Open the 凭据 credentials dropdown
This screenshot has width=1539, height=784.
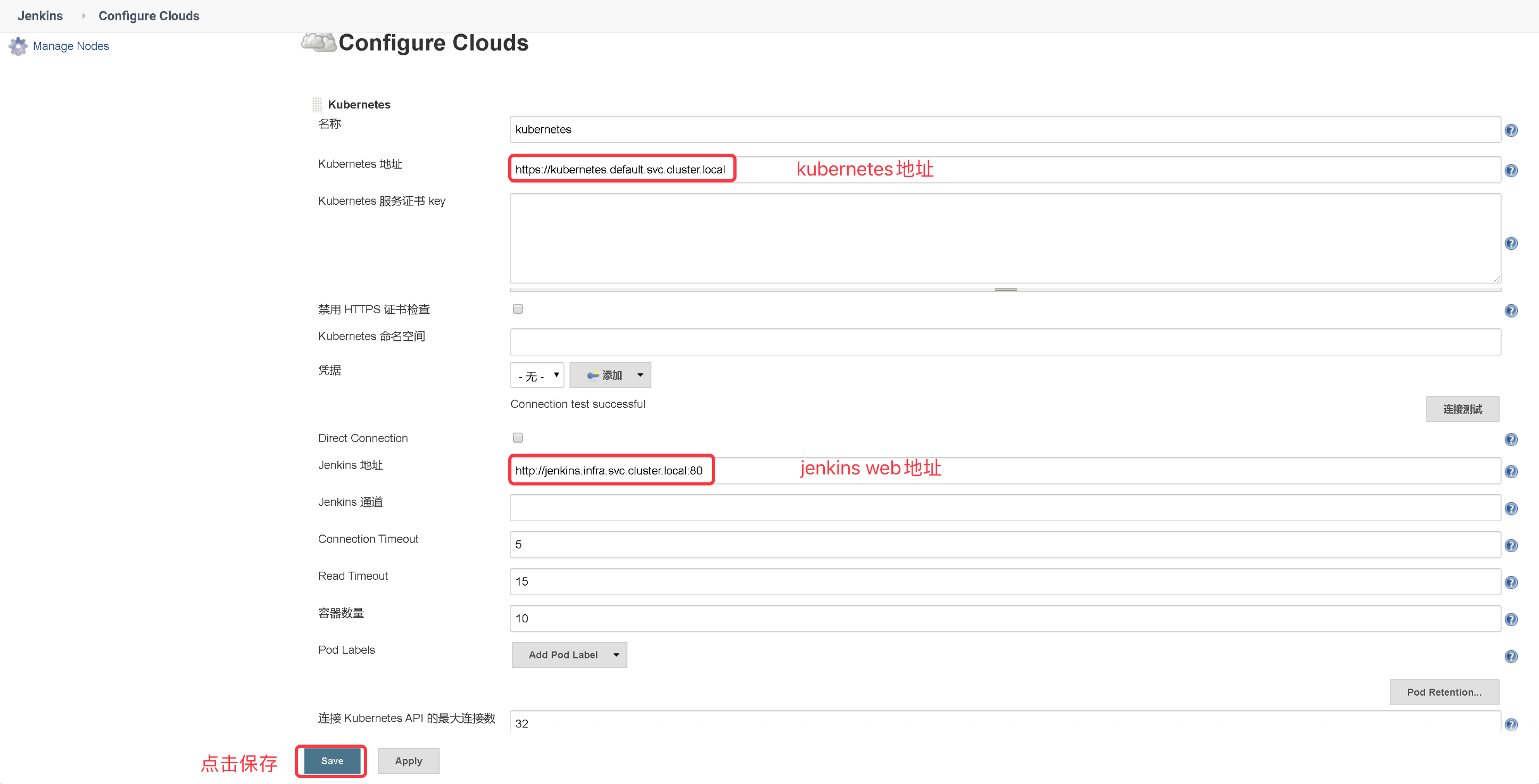tap(536, 376)
